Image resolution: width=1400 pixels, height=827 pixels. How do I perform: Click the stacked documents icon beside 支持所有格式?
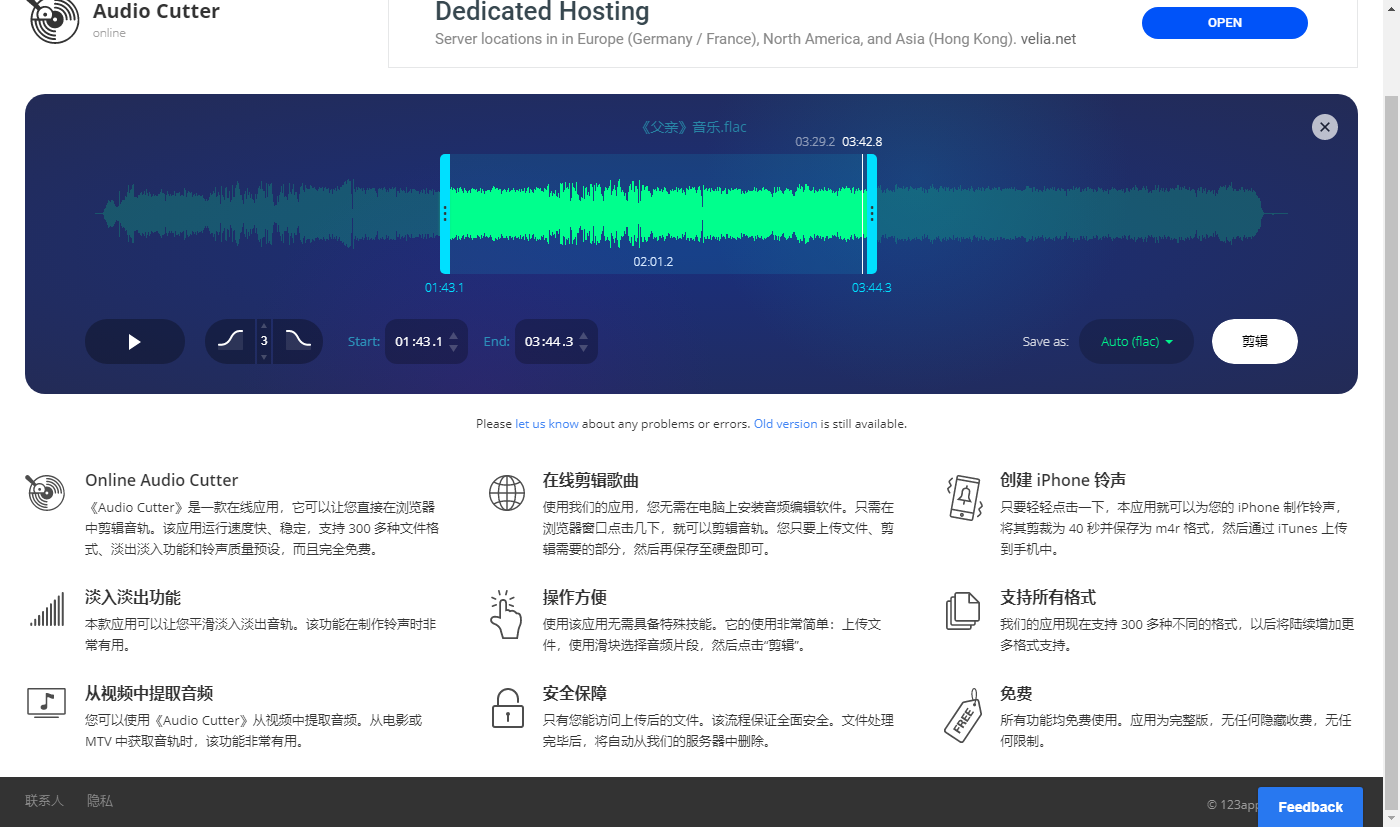(x=963, y=611)
